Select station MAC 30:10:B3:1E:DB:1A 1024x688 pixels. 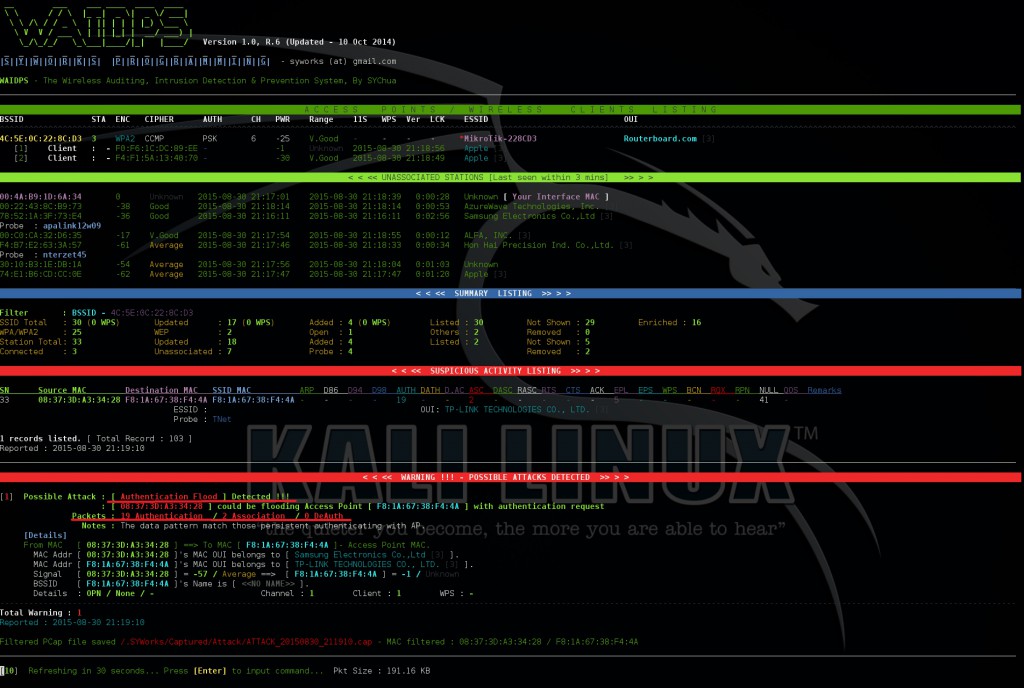(x=41, y=264)
